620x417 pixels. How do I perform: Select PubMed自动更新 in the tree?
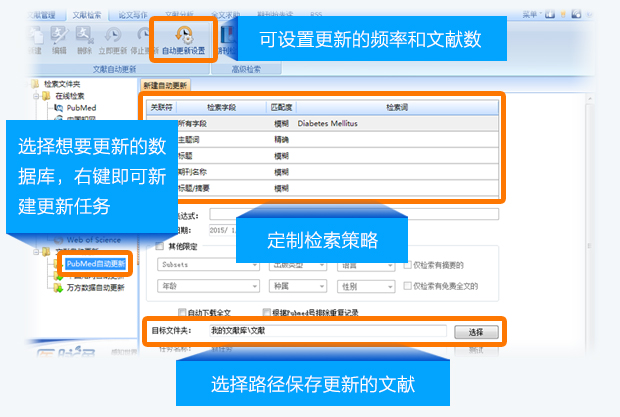pos(96,264)
